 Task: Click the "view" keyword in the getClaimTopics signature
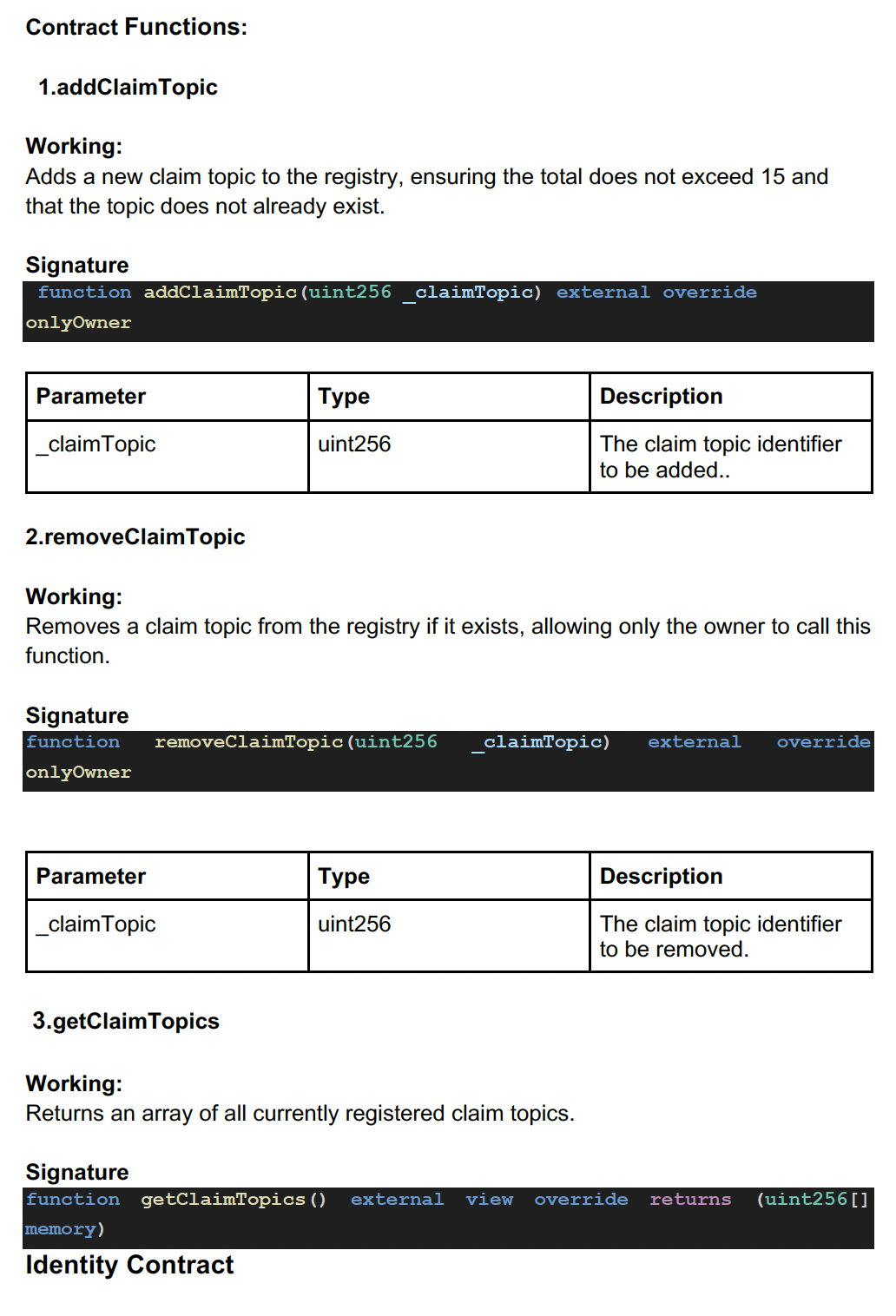[489, 1200]
